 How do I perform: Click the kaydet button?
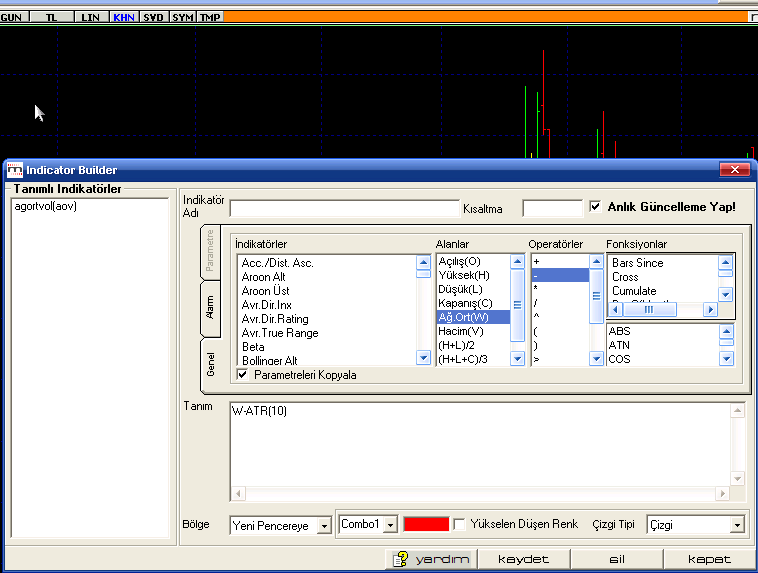click(524, 559)
